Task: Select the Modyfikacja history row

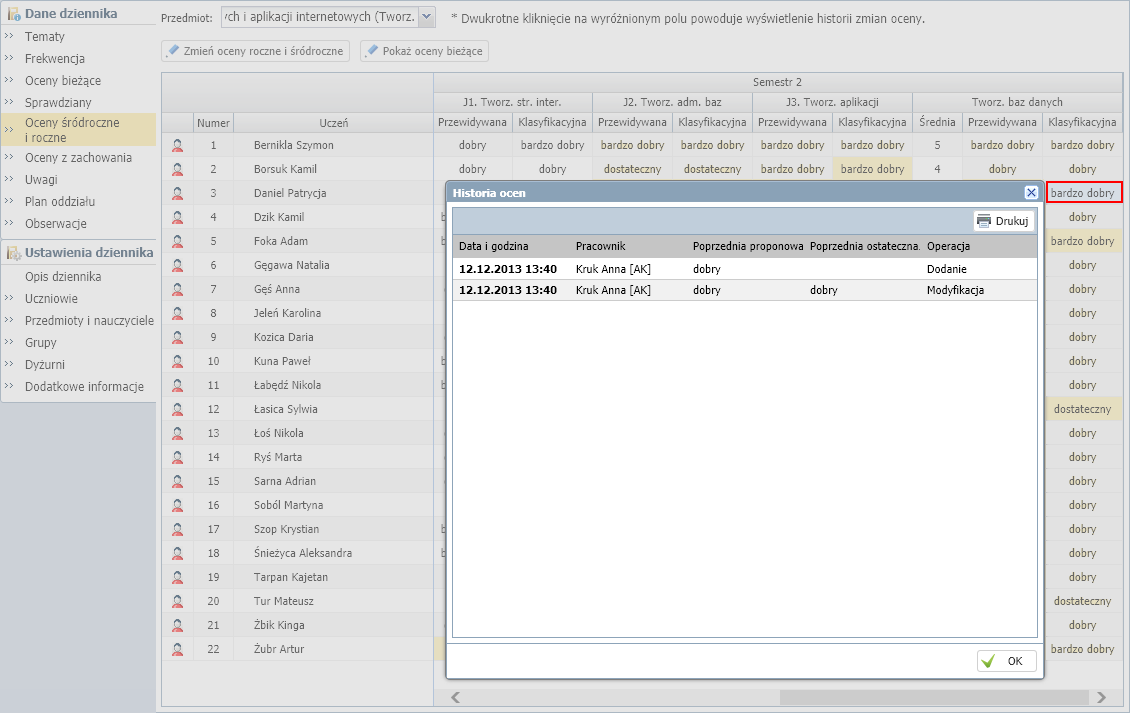Action: (x=744, y=290)
